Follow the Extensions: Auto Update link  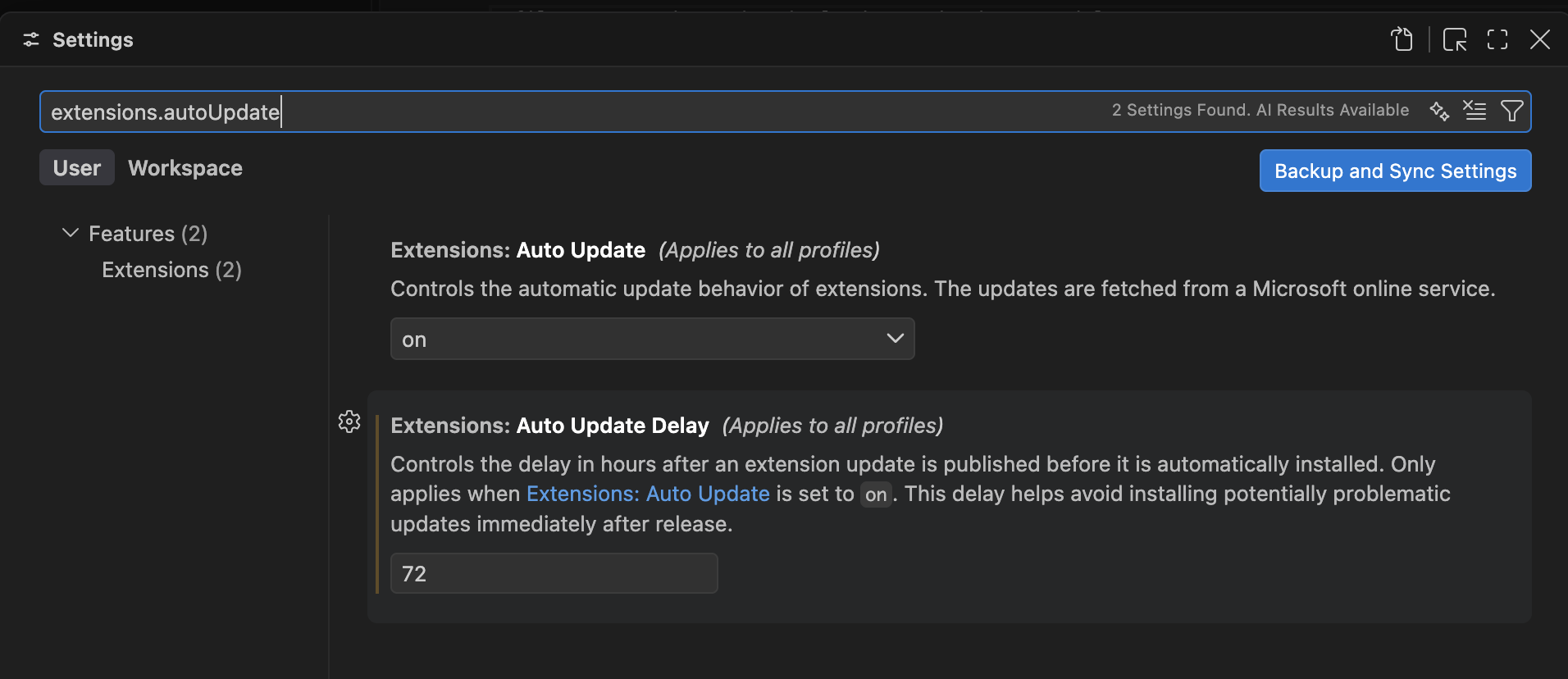[648, 494]
